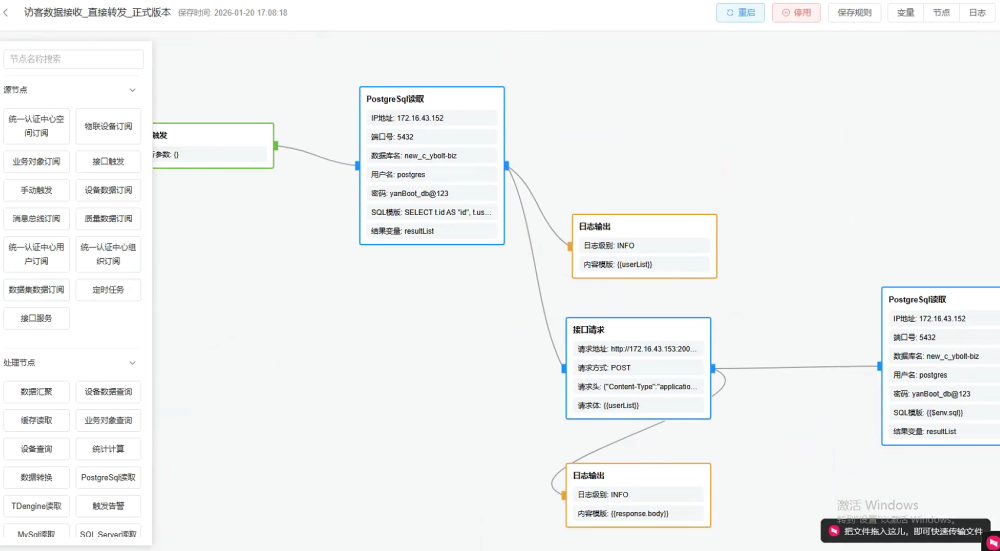Select the 手动触发 node in the palette
Screen dimensions: 1000x551
click(37, 190)
